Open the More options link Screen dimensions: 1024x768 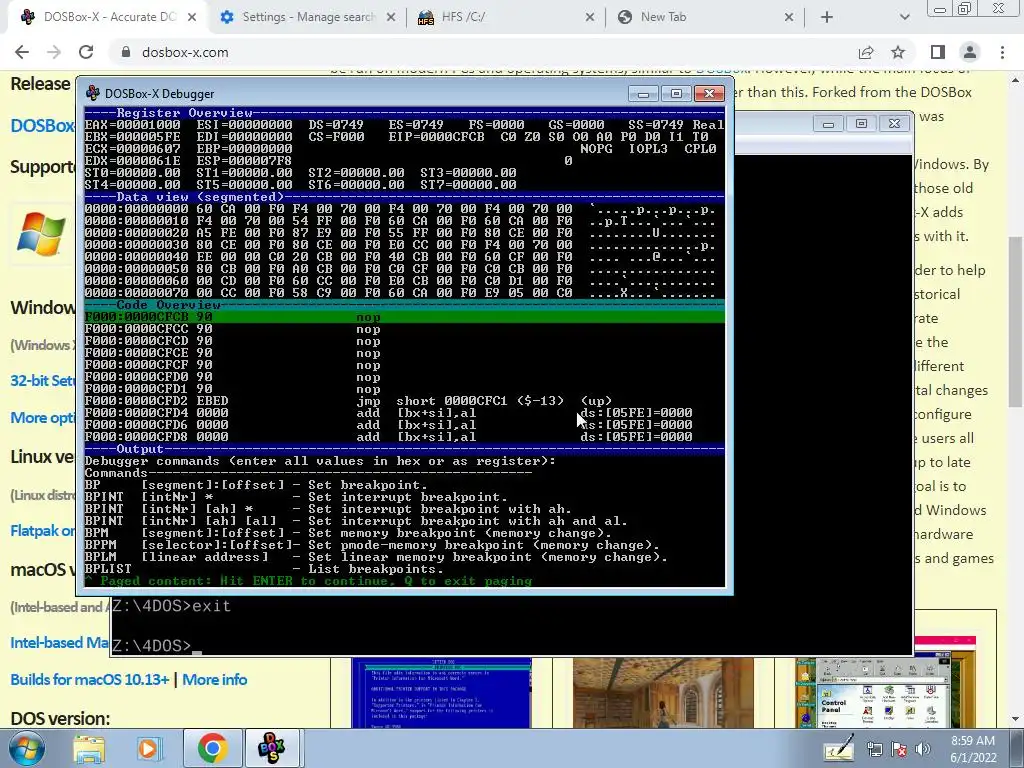tap(43, 417)
